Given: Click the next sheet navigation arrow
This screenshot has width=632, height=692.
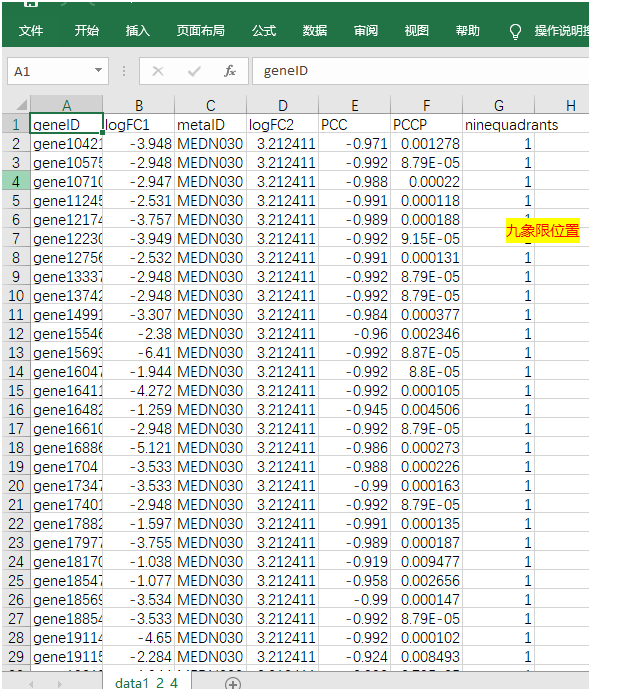Looking at the screenshot, I should click(x=59, y=684).
